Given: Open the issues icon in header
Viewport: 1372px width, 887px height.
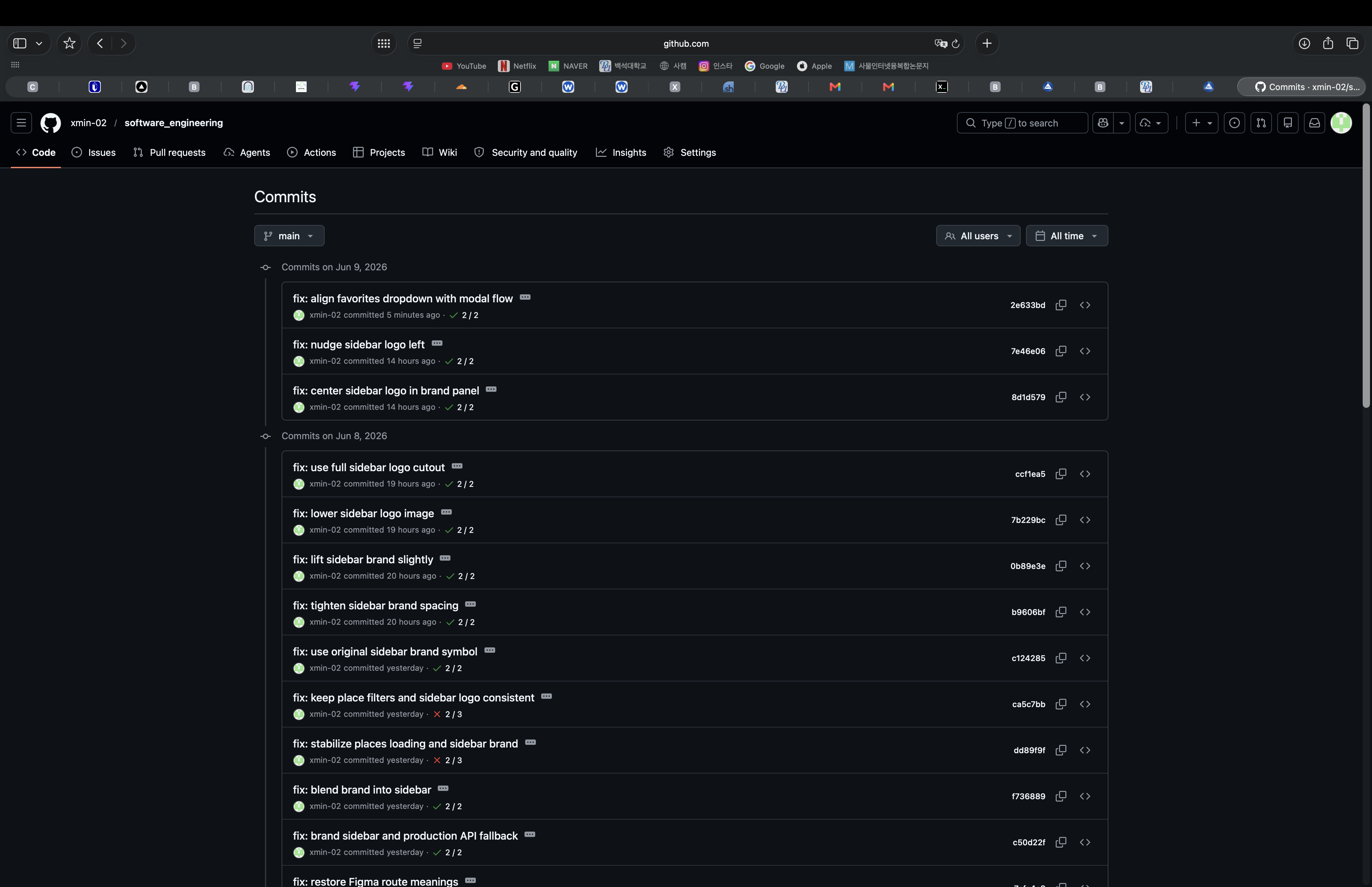Looking at the screenshot, I should coord(1234,123).
